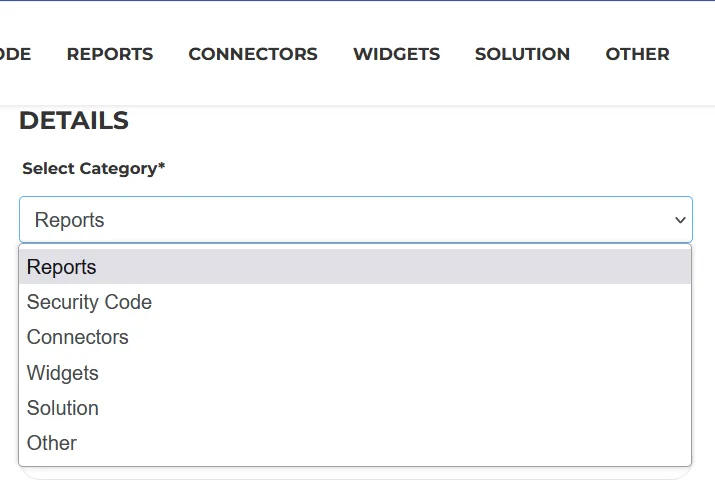Choose Reports from the dropdown list

pyautogui.click(x=355, y=267)
